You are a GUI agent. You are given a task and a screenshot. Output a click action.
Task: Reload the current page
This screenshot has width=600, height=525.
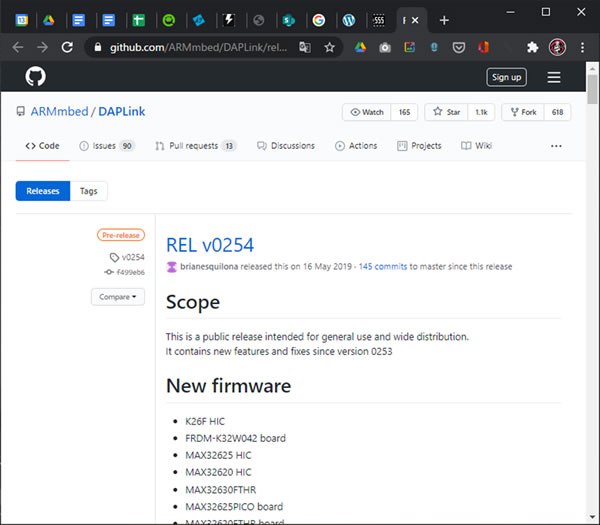click(67, 47)
